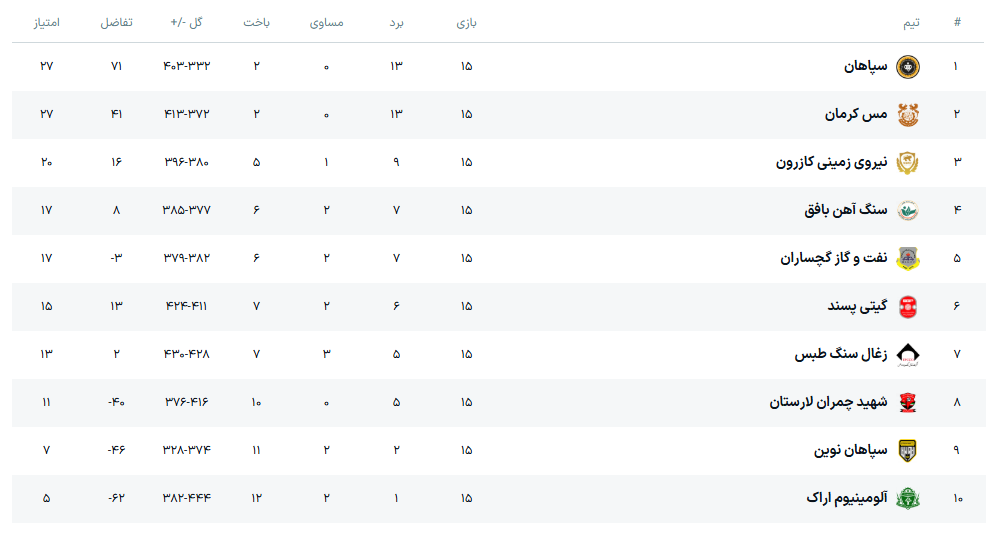Open the آلومینیوم اراک team name link
This screenshot has width=1003, height=546.
click(847, 498)
